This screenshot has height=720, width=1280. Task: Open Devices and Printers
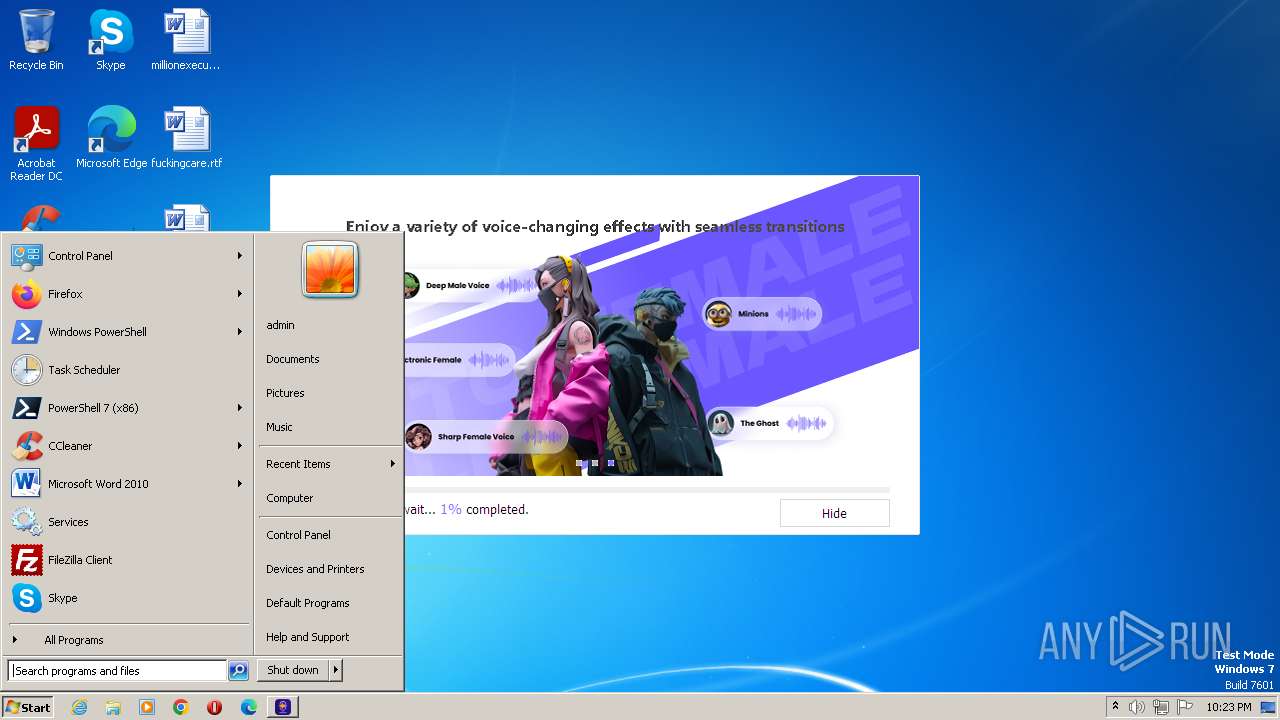pos(330,569)
